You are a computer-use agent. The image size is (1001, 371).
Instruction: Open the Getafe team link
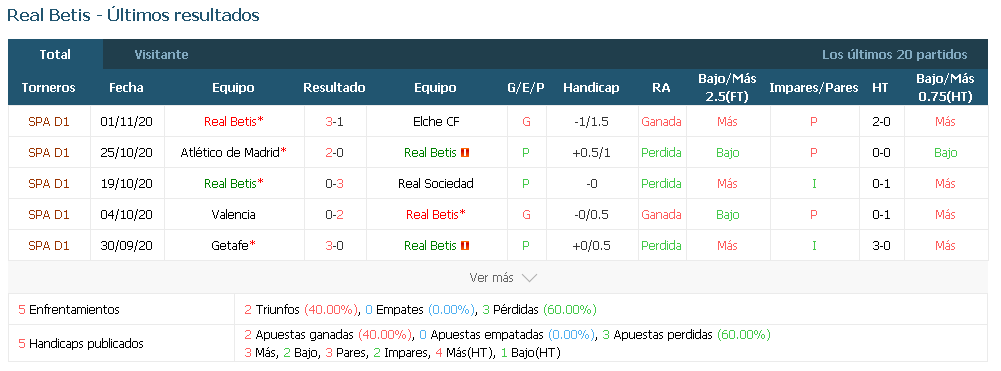(x=230, y=246)
